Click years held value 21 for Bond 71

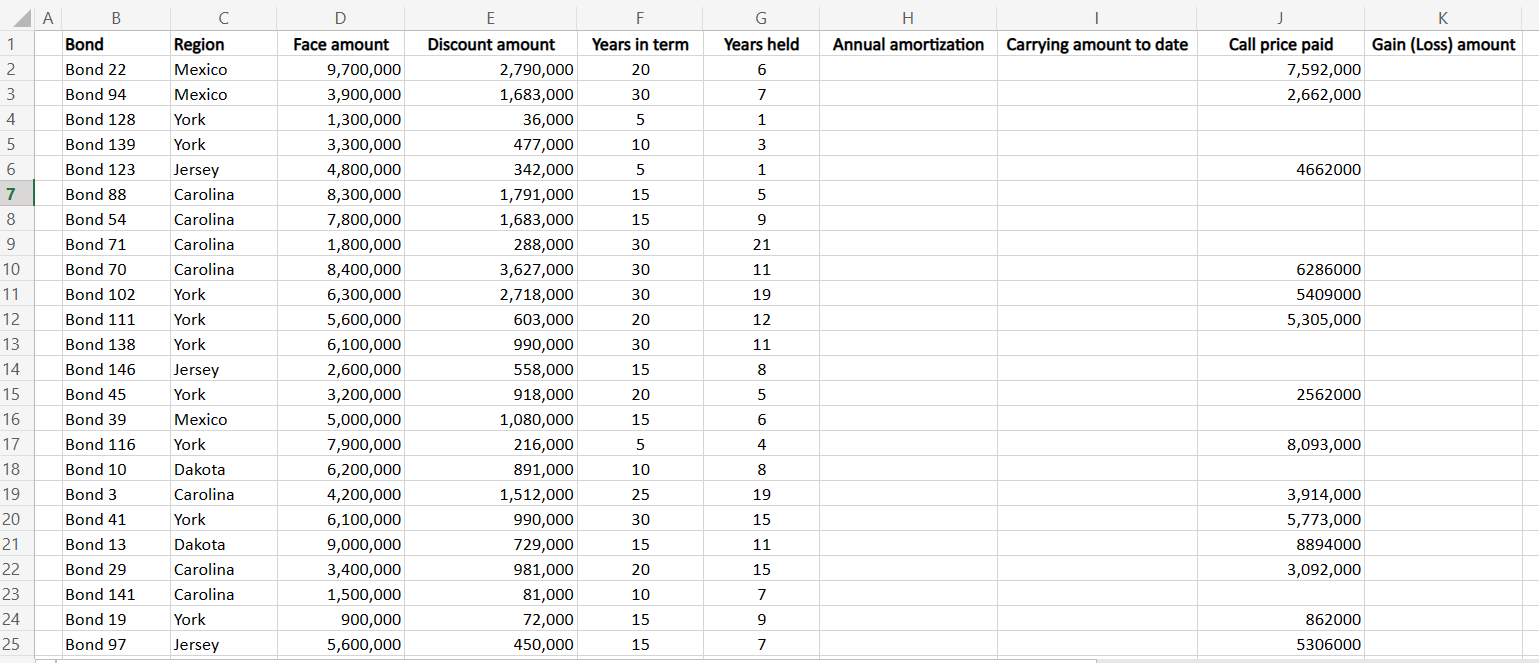coord(761,244)
